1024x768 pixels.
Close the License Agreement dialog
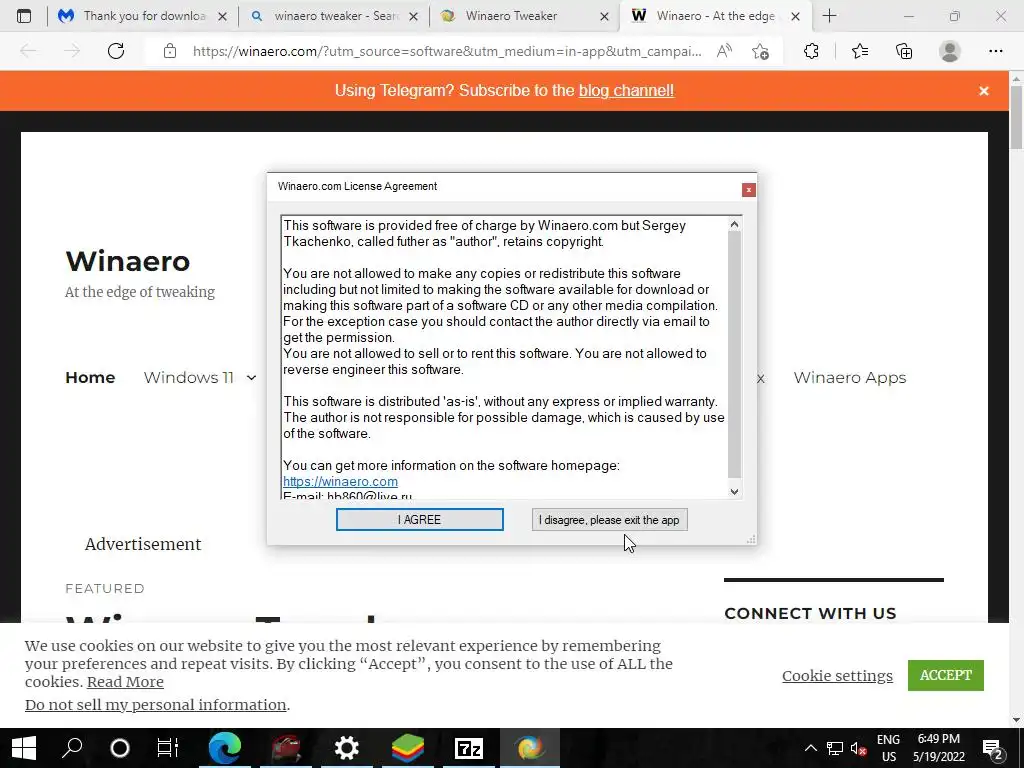pos(748,190)
